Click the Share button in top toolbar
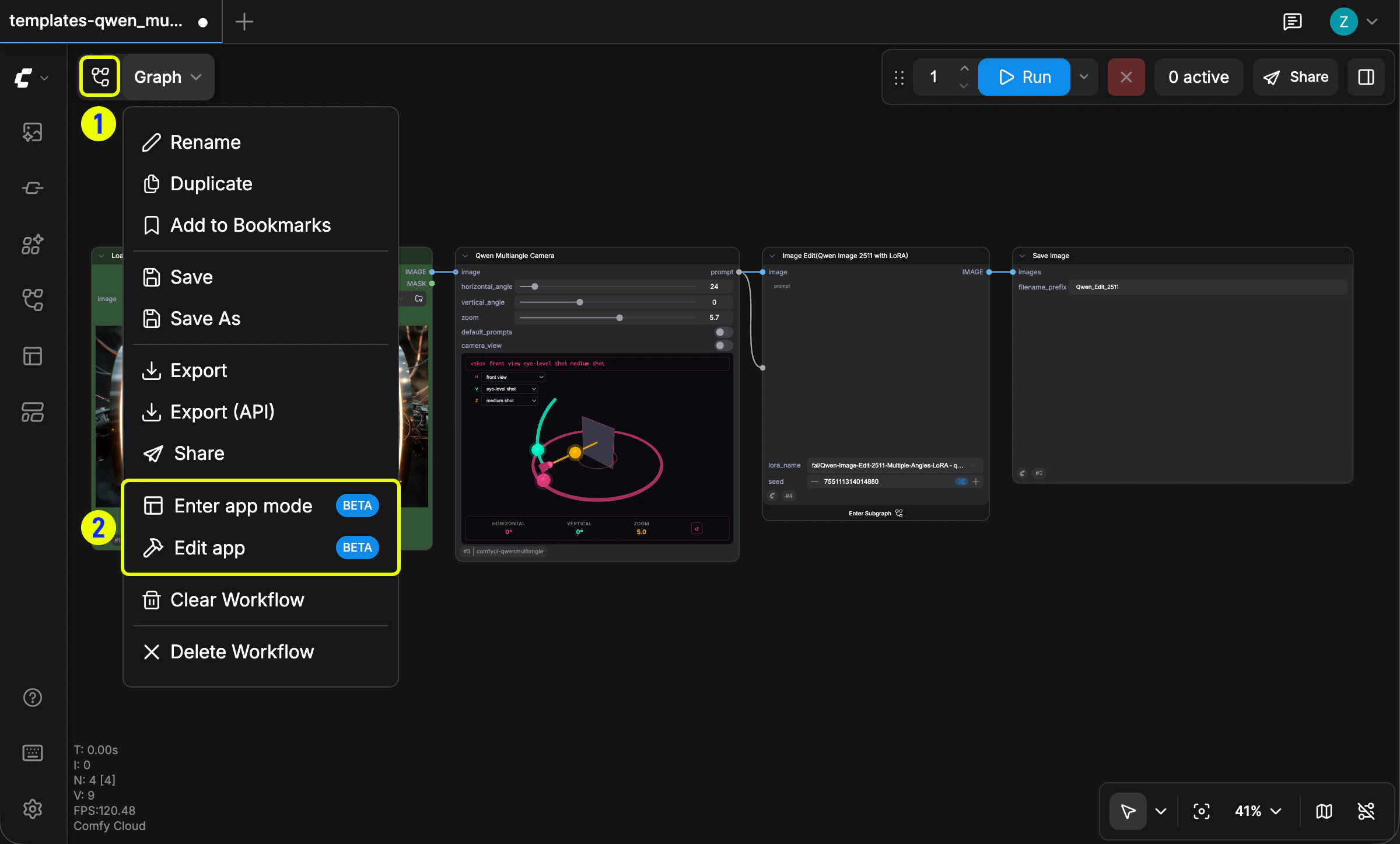The image size is (1400, 844). (1296, 77)
